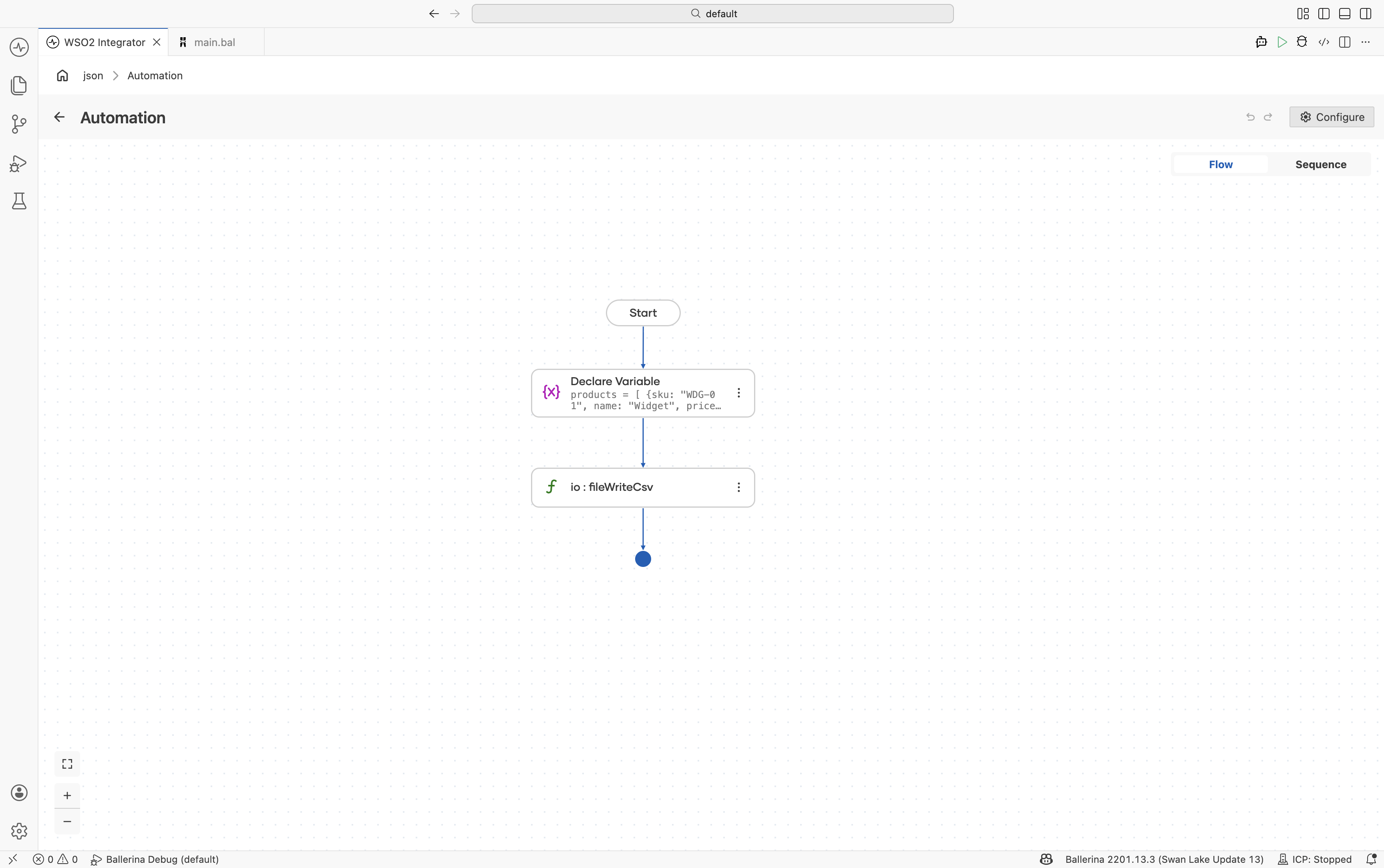
Task: Open more actions ellipsis in editor toolbar
Action: [1366, 42]
